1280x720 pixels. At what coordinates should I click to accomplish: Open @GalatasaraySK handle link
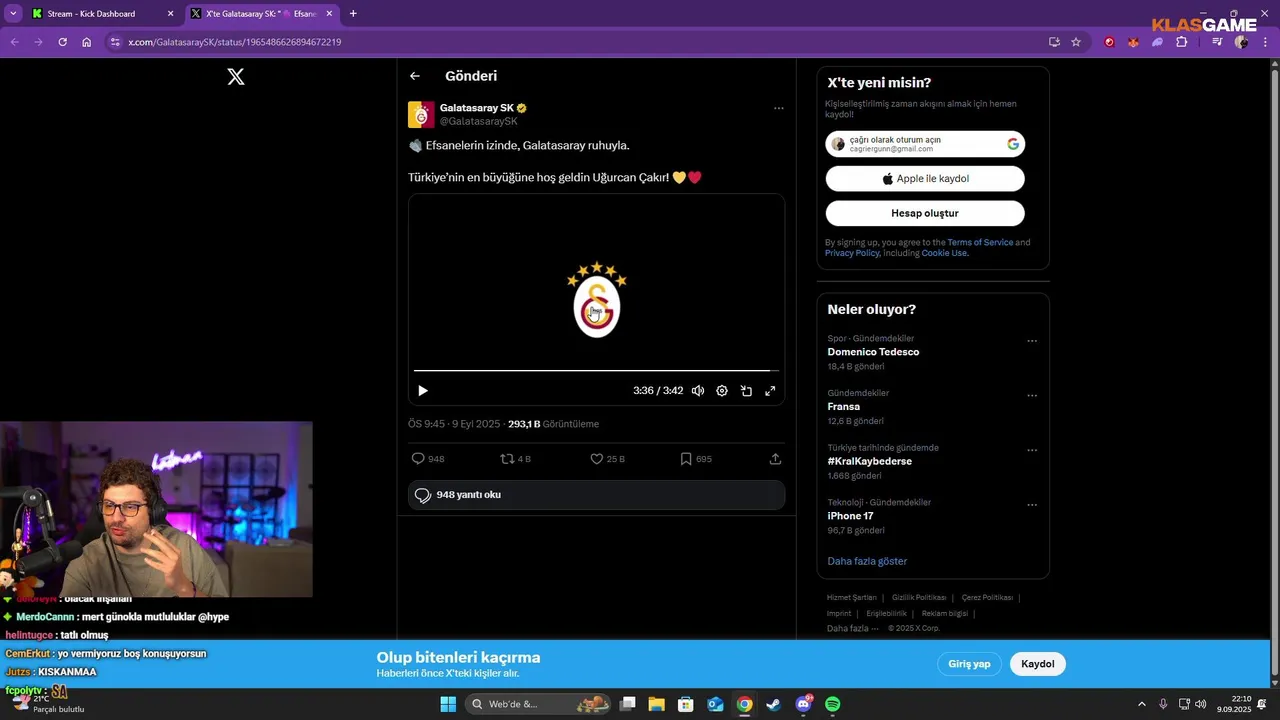[479, 121]
